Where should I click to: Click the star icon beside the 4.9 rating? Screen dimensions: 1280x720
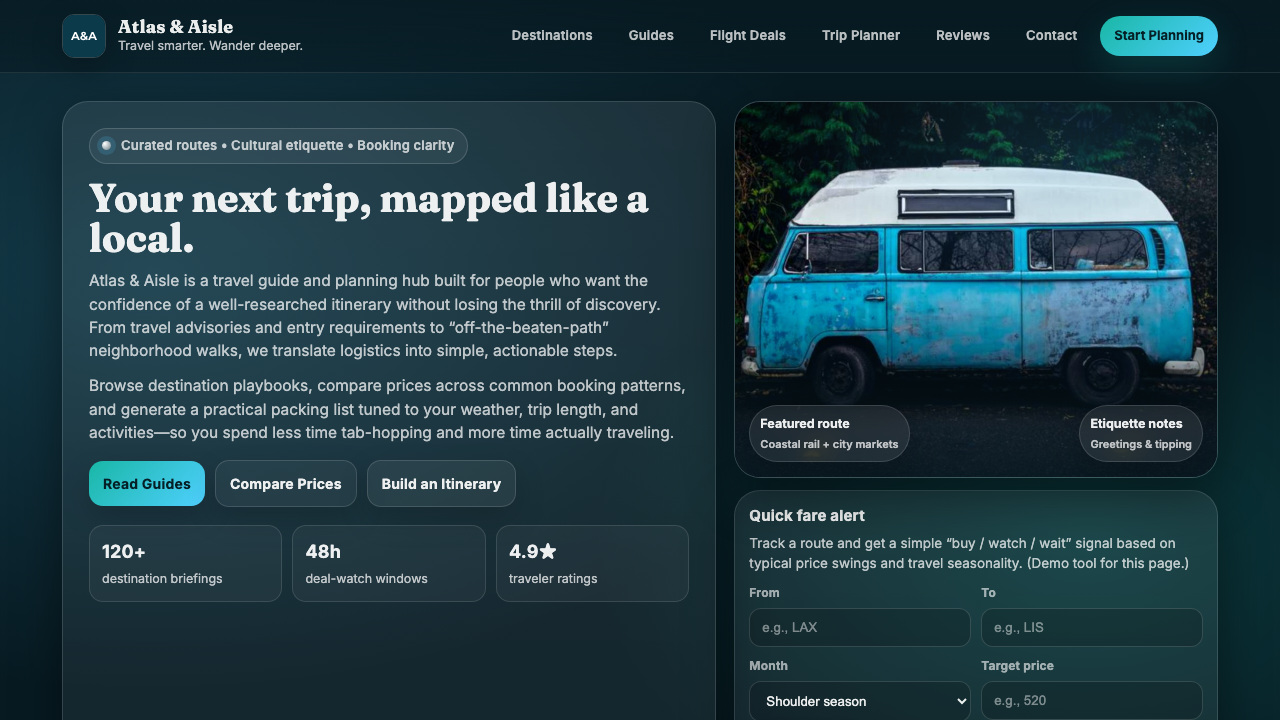549,549
